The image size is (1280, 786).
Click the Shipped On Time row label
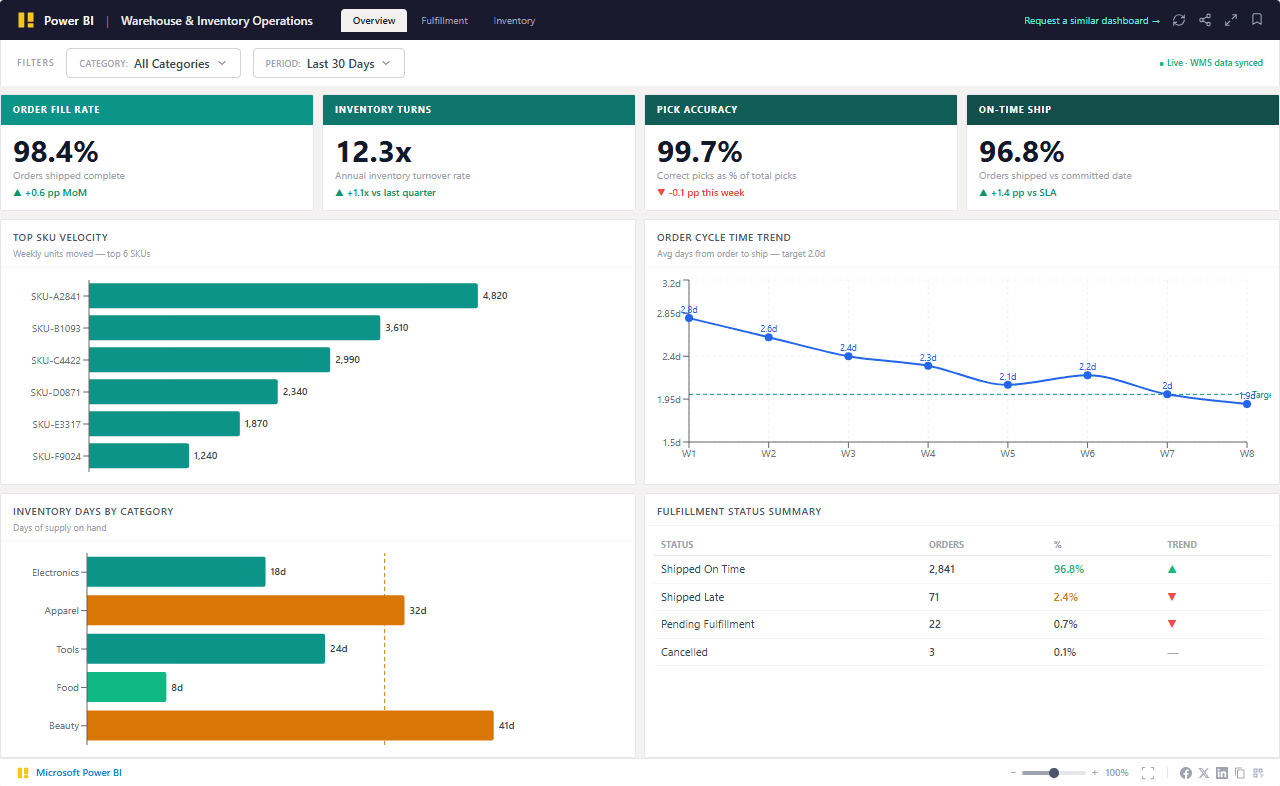click(703, 569)
